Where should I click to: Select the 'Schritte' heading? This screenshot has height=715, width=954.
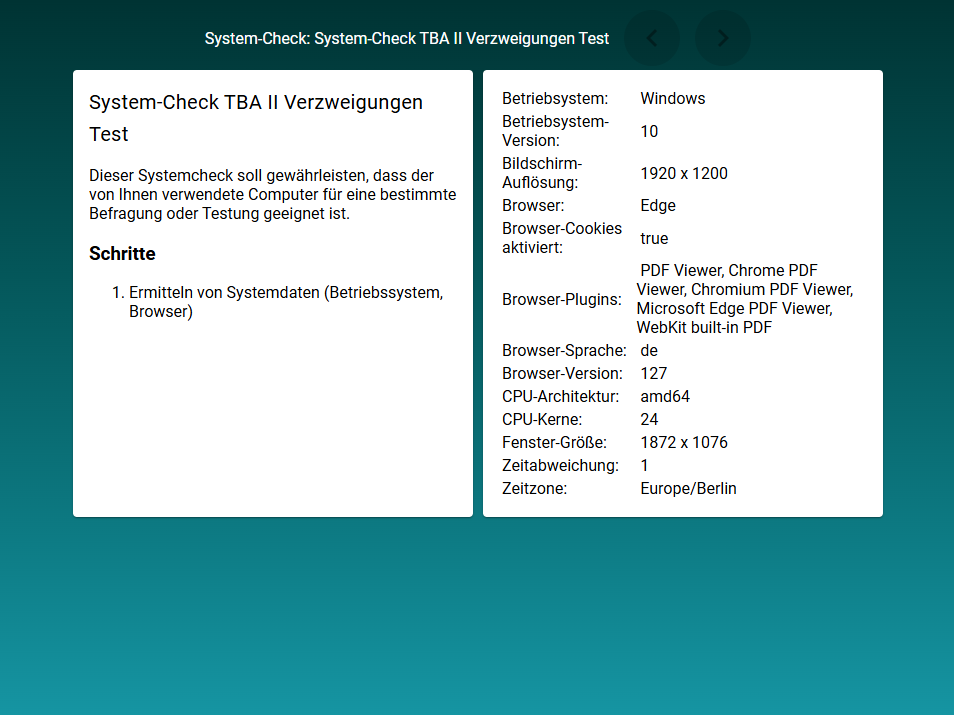(122, 253)
